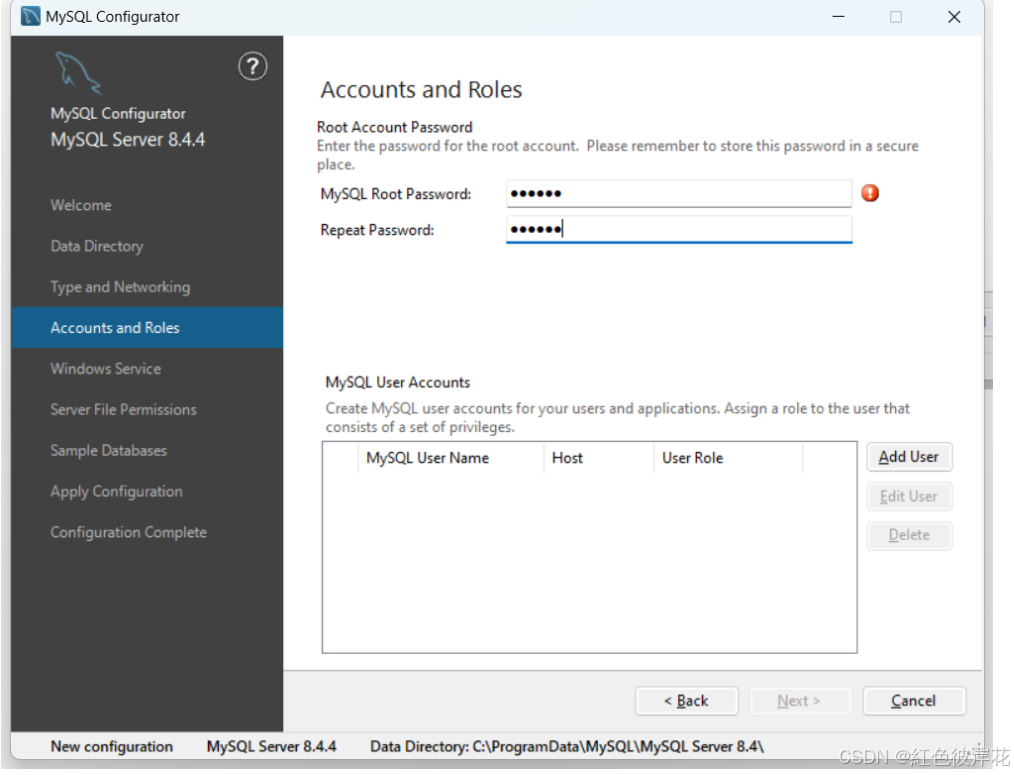The image size is (1014, 775).
Task: Click the red password warning icon
Action: (x=870, y=193)
